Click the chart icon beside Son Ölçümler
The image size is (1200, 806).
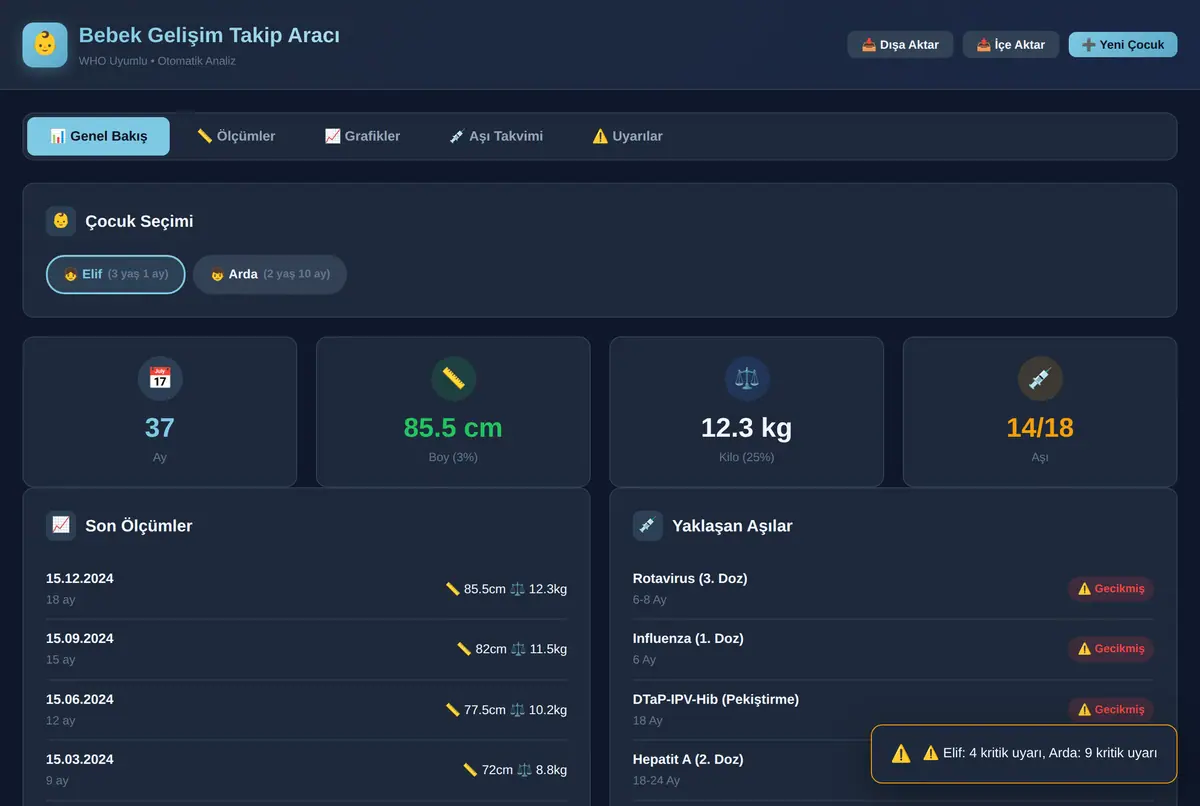(61, 525)
